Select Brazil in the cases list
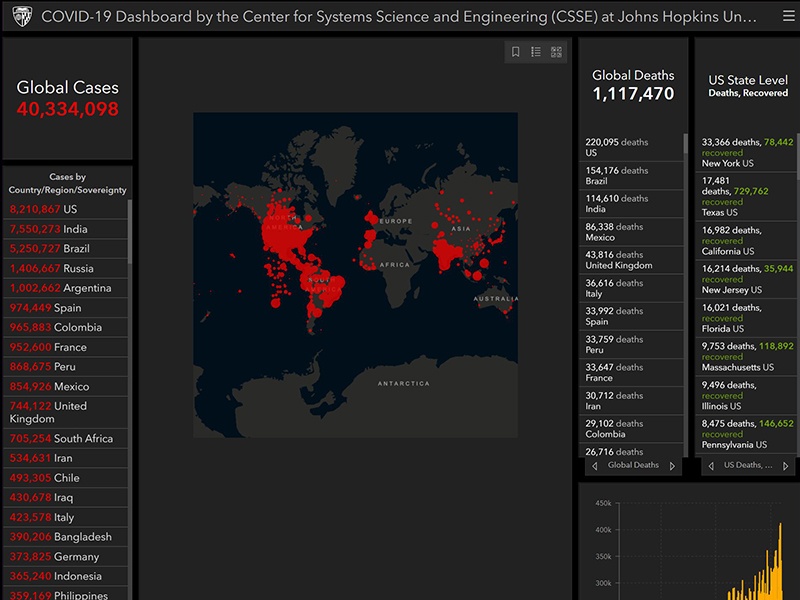 tap(65, 248)
